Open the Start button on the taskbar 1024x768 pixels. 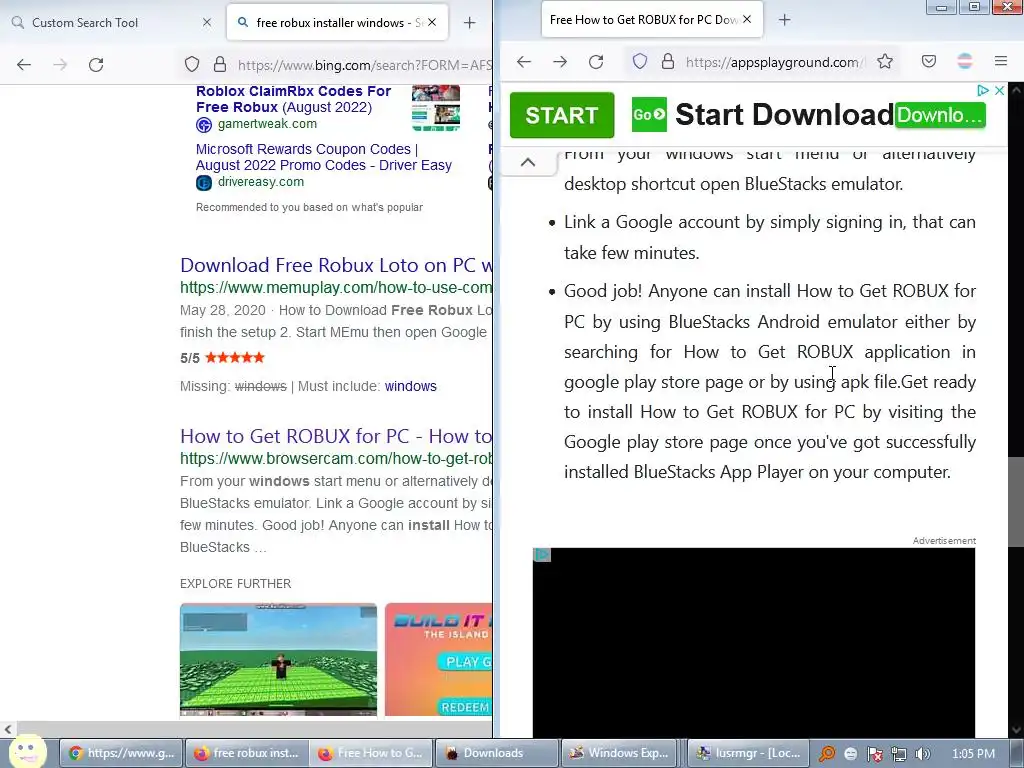click(x=27, y=752)
